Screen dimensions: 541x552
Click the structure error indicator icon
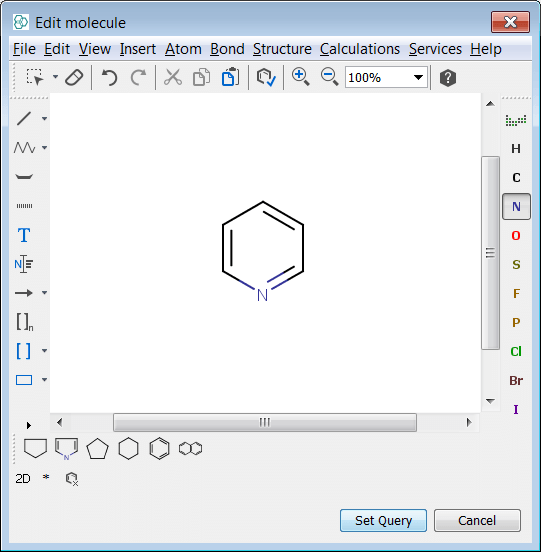72,479
